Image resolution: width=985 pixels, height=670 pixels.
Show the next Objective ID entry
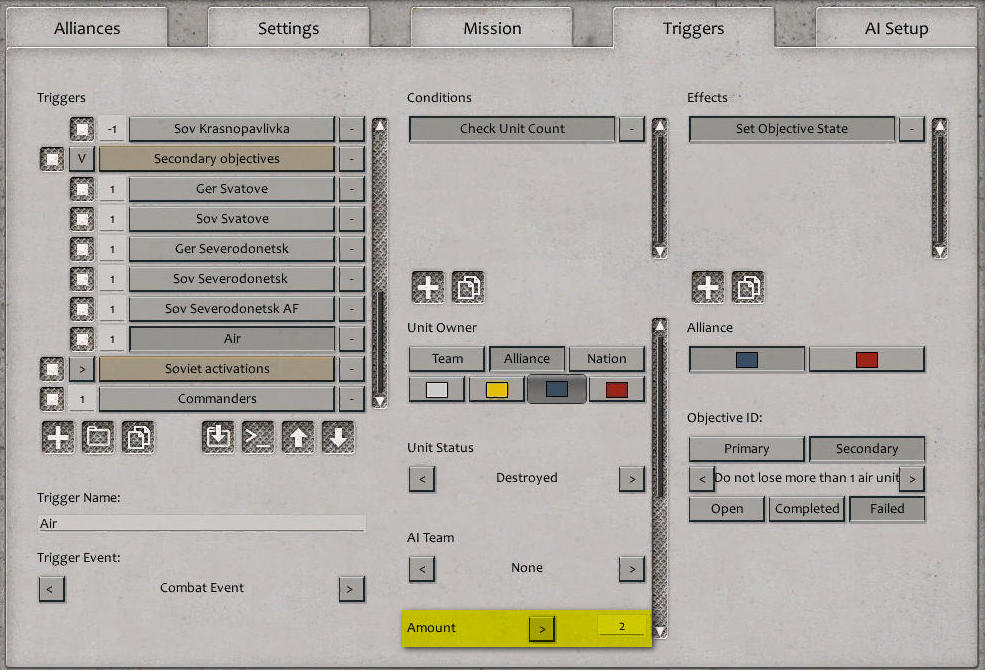tap(912, 478)
